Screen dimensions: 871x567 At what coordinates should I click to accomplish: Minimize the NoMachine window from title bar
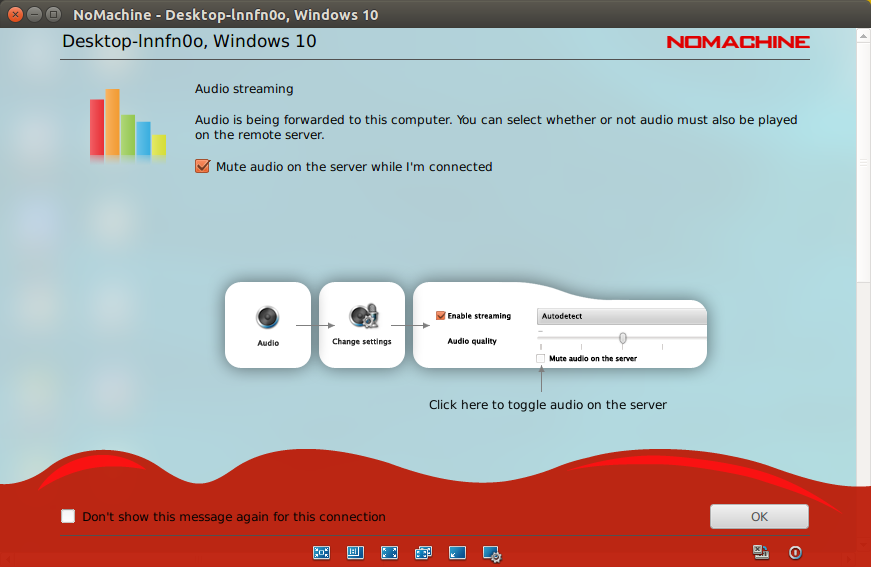tap(34, 14)
